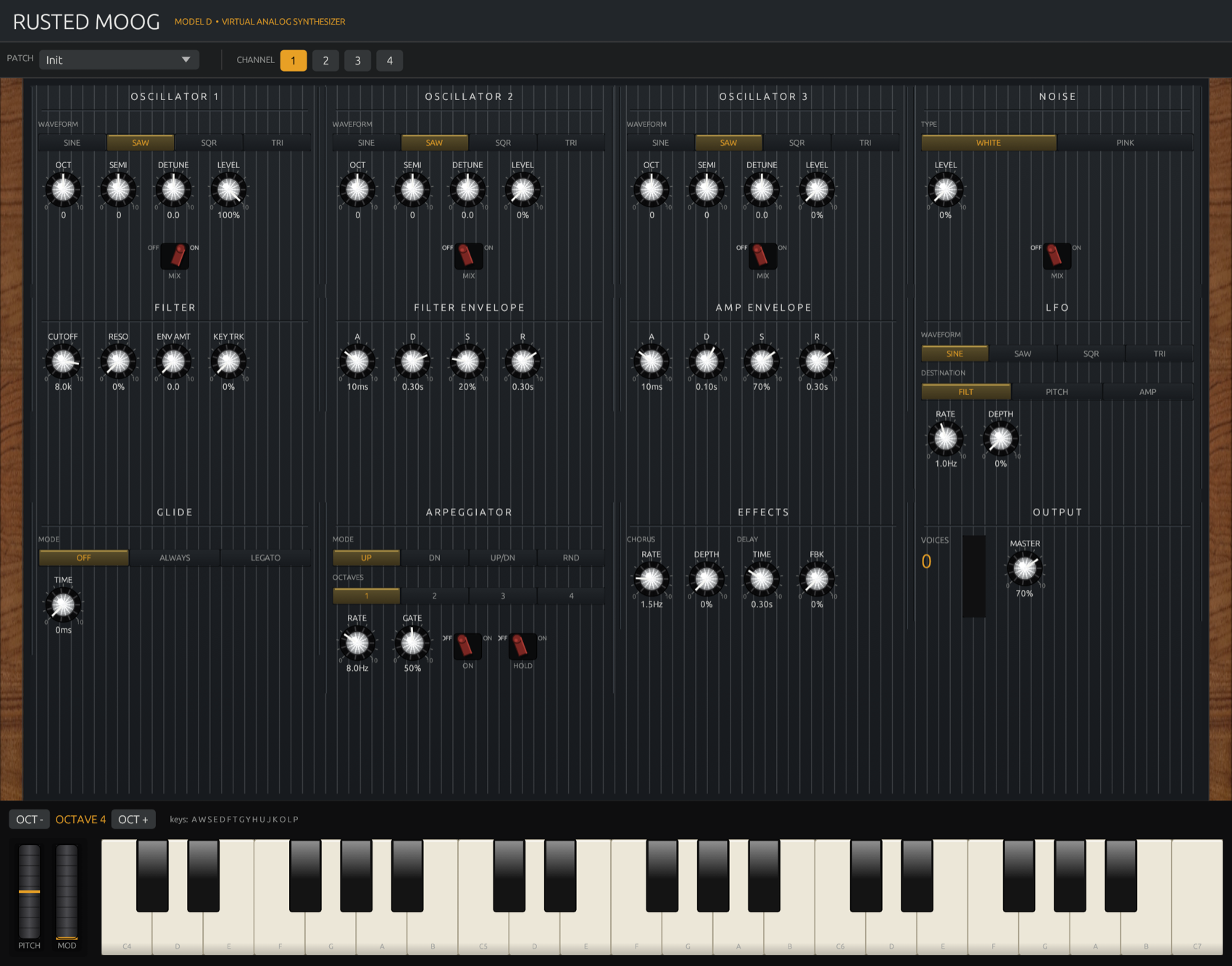Viewport: 1232px width, 966px height.
Task: Click Oscillator 3 LEVEL knob
Action: coord(817,190)
